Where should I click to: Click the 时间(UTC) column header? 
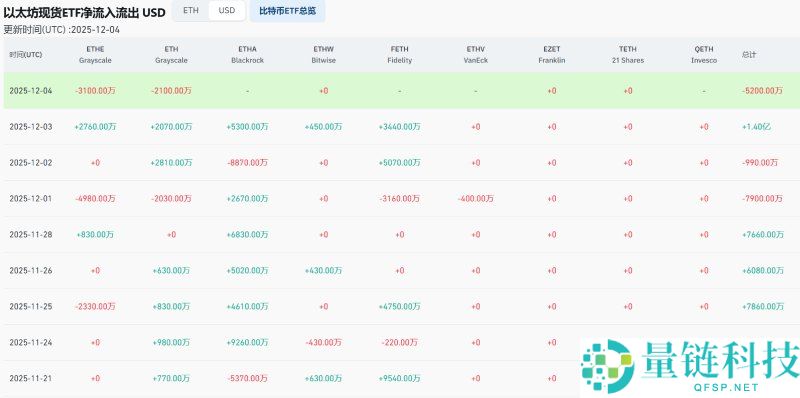click(26, 55)
